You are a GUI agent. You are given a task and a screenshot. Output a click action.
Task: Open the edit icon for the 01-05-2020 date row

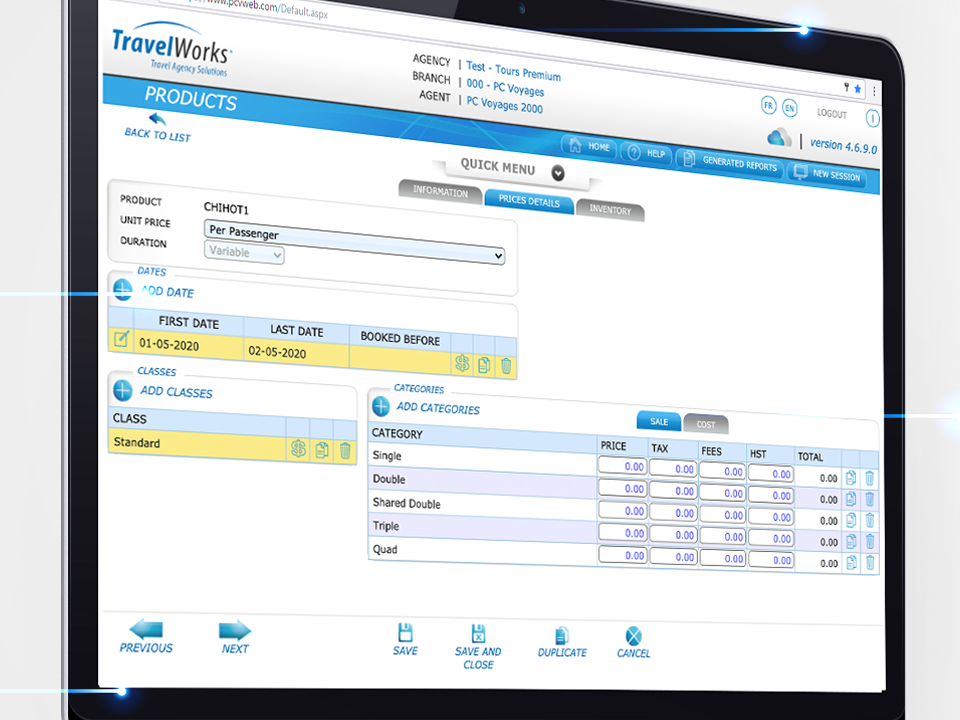click(121, 340)
